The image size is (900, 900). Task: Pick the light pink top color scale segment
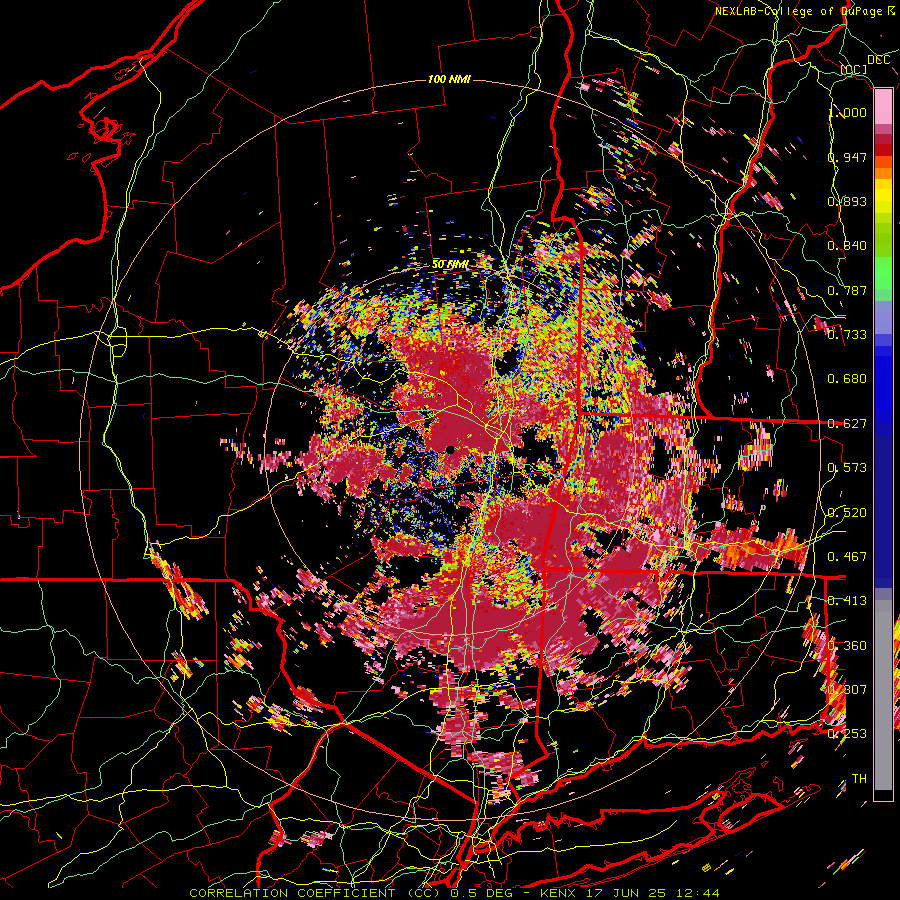pos(883,106)
